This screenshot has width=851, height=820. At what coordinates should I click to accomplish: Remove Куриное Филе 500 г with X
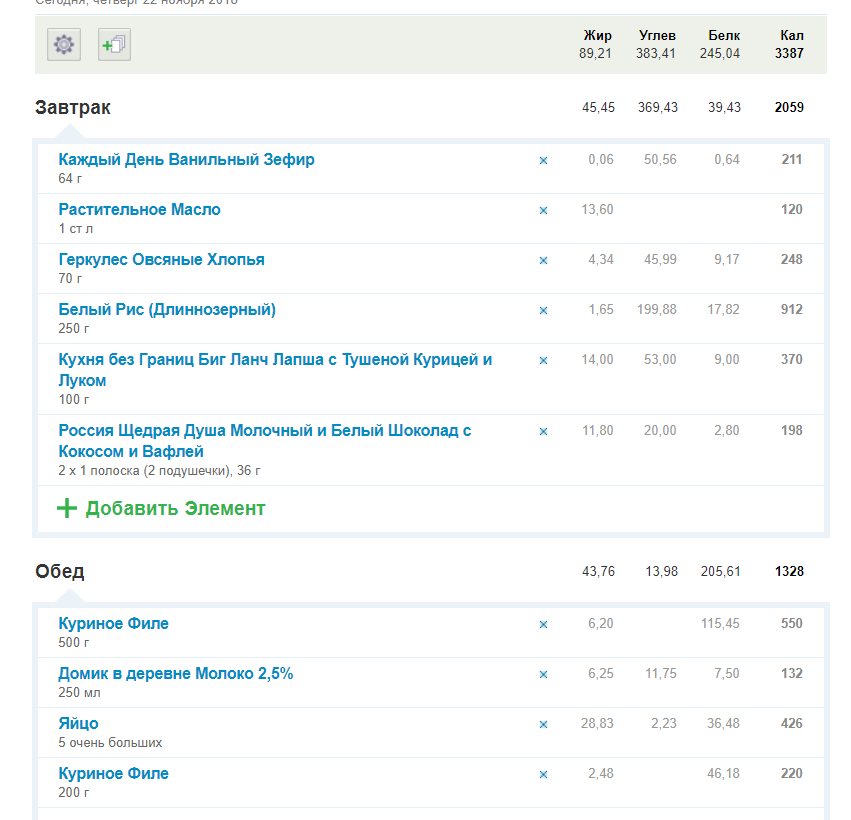543,624
